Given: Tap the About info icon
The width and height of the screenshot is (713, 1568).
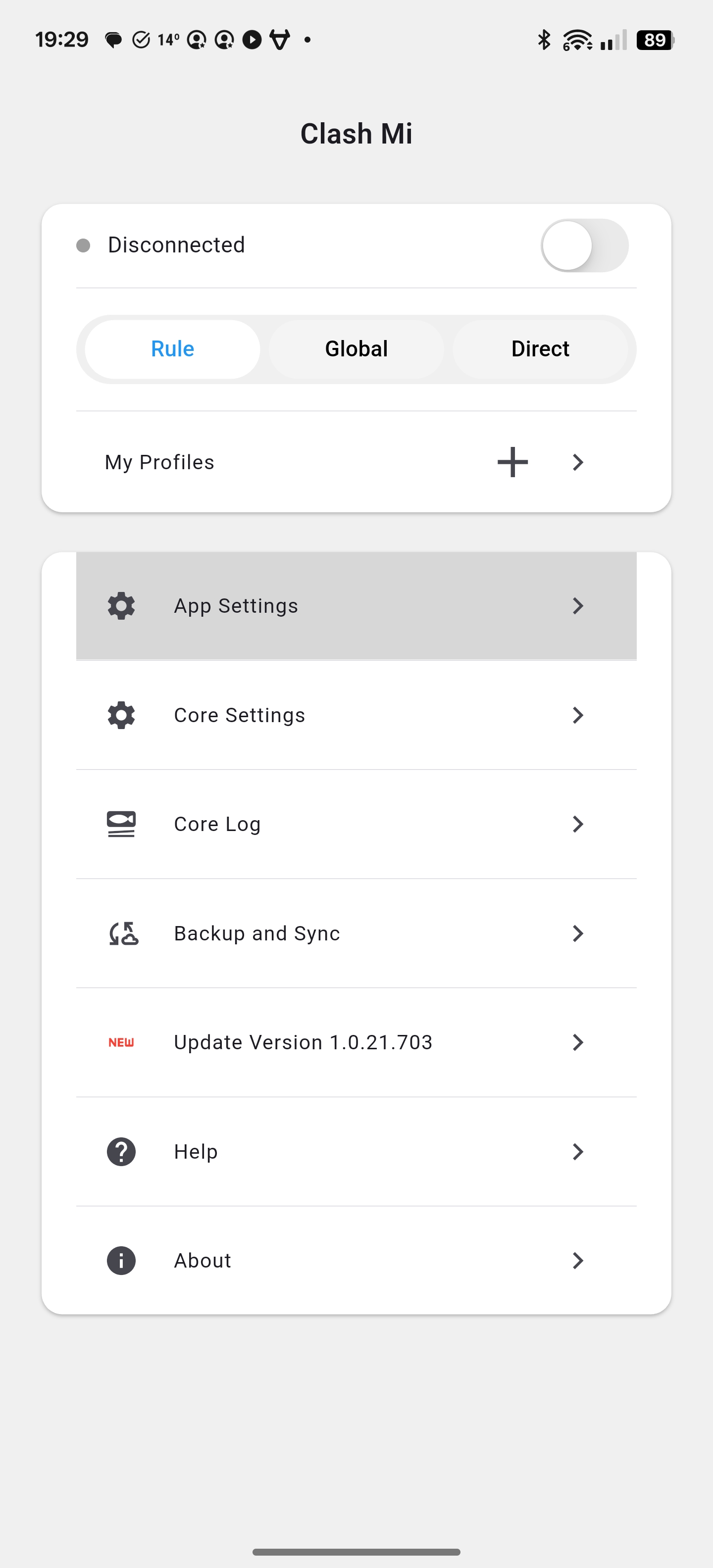Looking at the screenshot, I should click(x=121, y=1260).
